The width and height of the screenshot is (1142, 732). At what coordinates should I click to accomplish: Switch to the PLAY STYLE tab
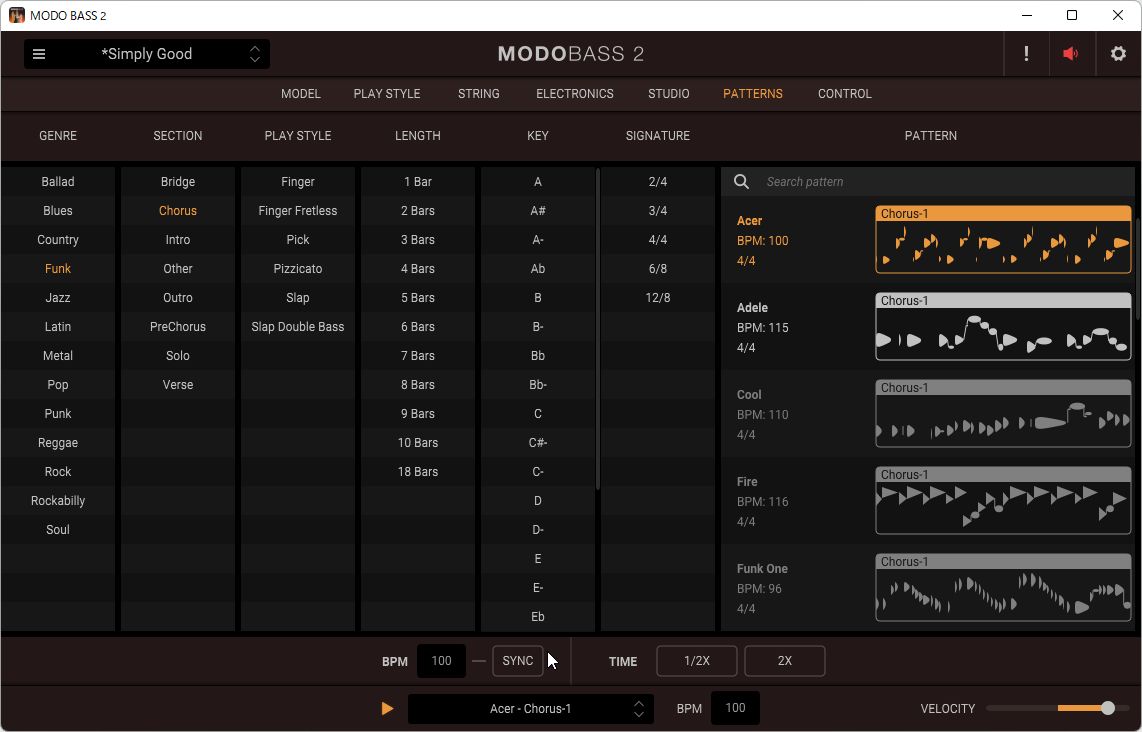[387, 94]
